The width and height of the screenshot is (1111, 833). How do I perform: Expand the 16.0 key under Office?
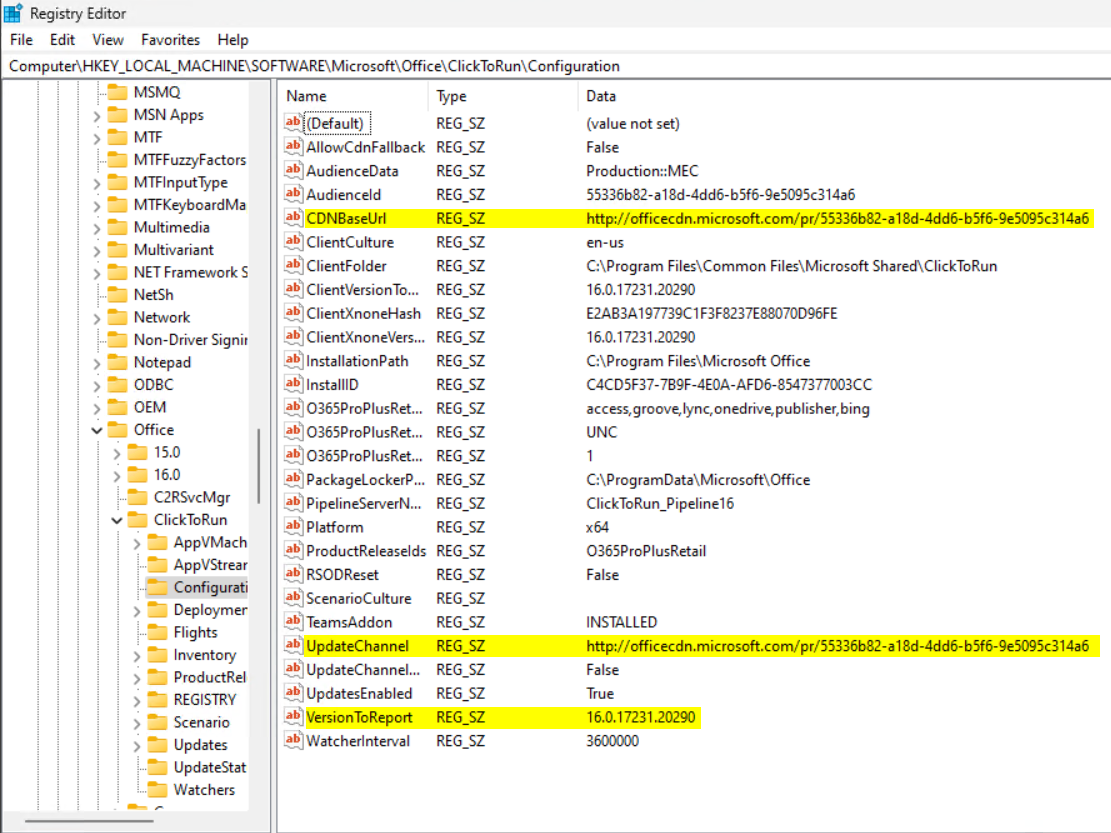point(117,475)
